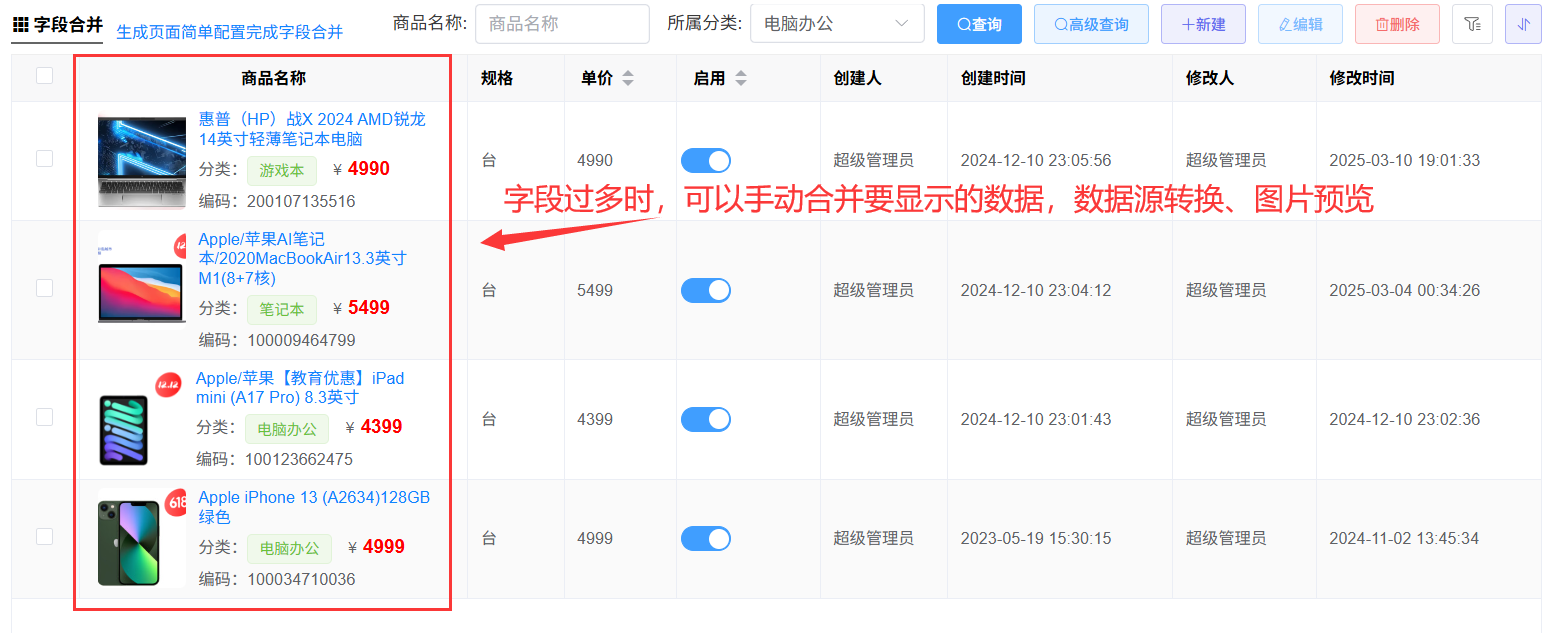This screenshot has width=1547, height=633.
Task: Click the 商品名称 column header
Action: [273, 78]
